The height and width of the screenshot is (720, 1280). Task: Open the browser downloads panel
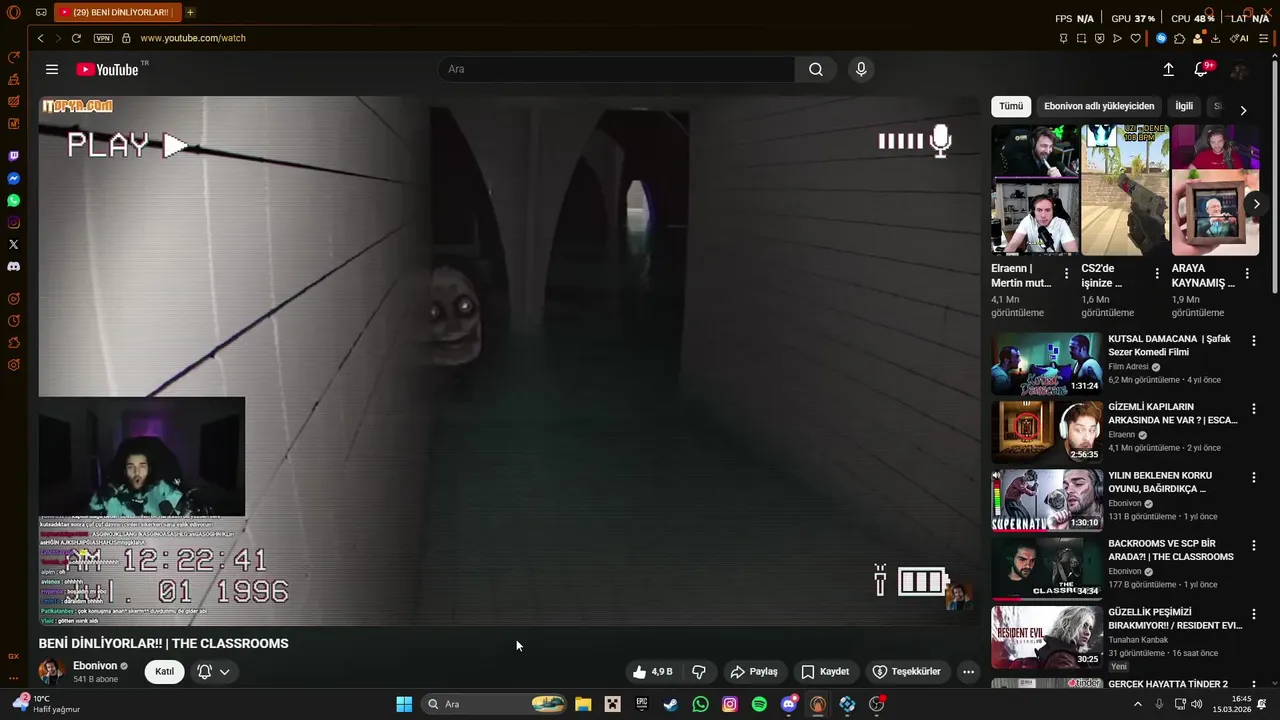(x=1215, y=38)
